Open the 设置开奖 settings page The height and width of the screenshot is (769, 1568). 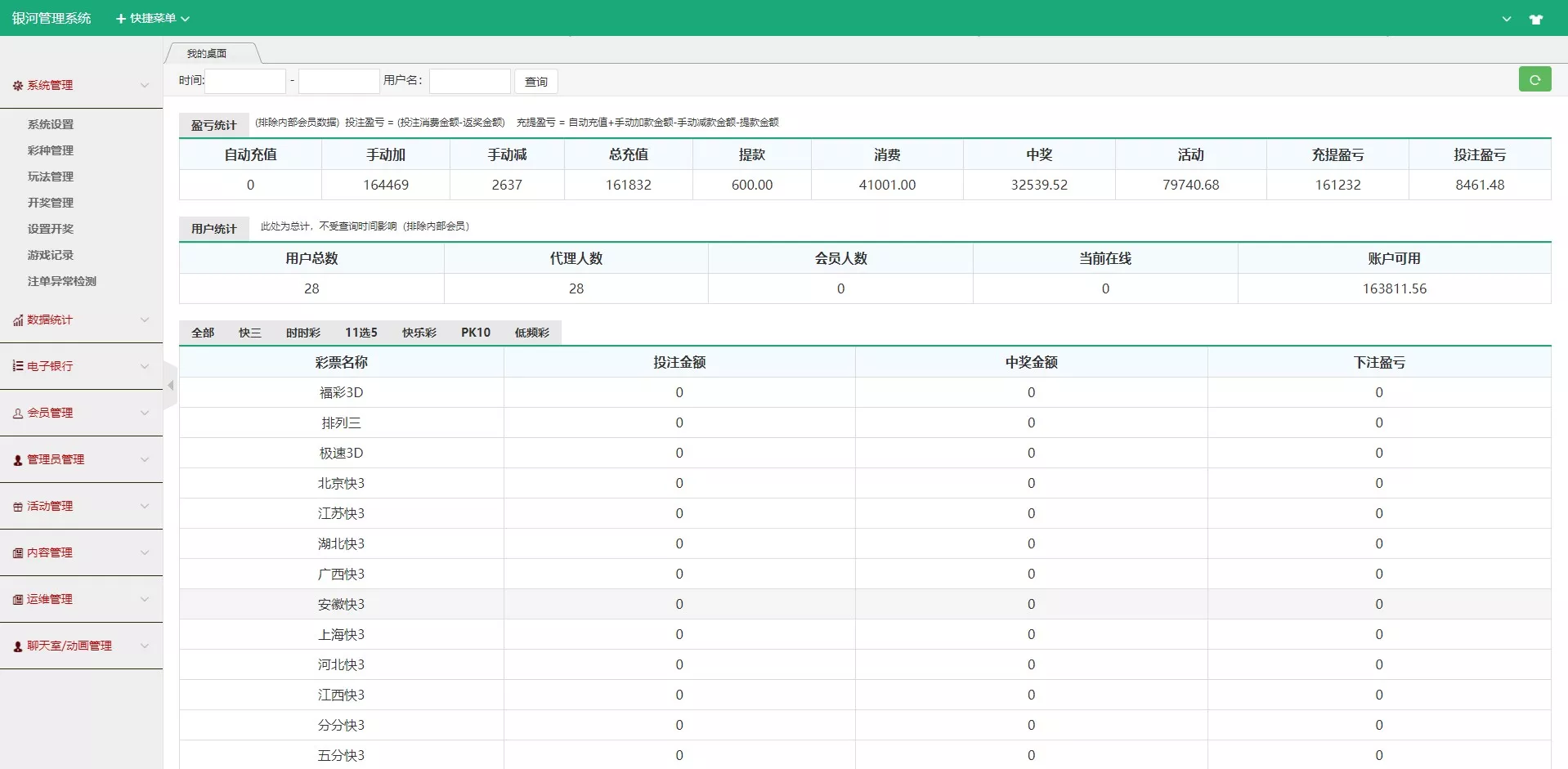click(x=50, y=229)
